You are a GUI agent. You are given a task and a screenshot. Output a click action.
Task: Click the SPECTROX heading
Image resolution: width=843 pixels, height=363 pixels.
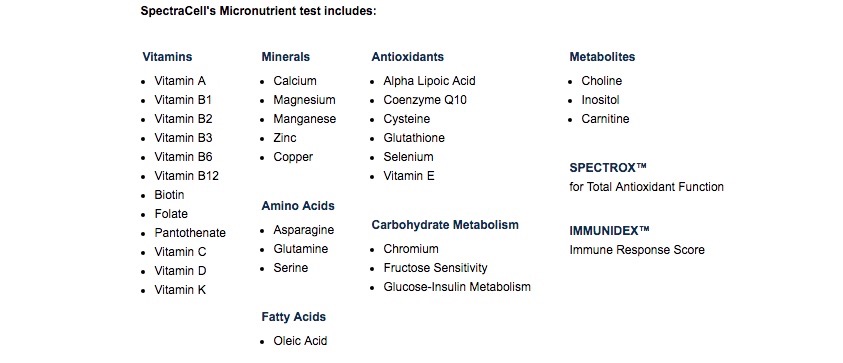click(608, 168)
